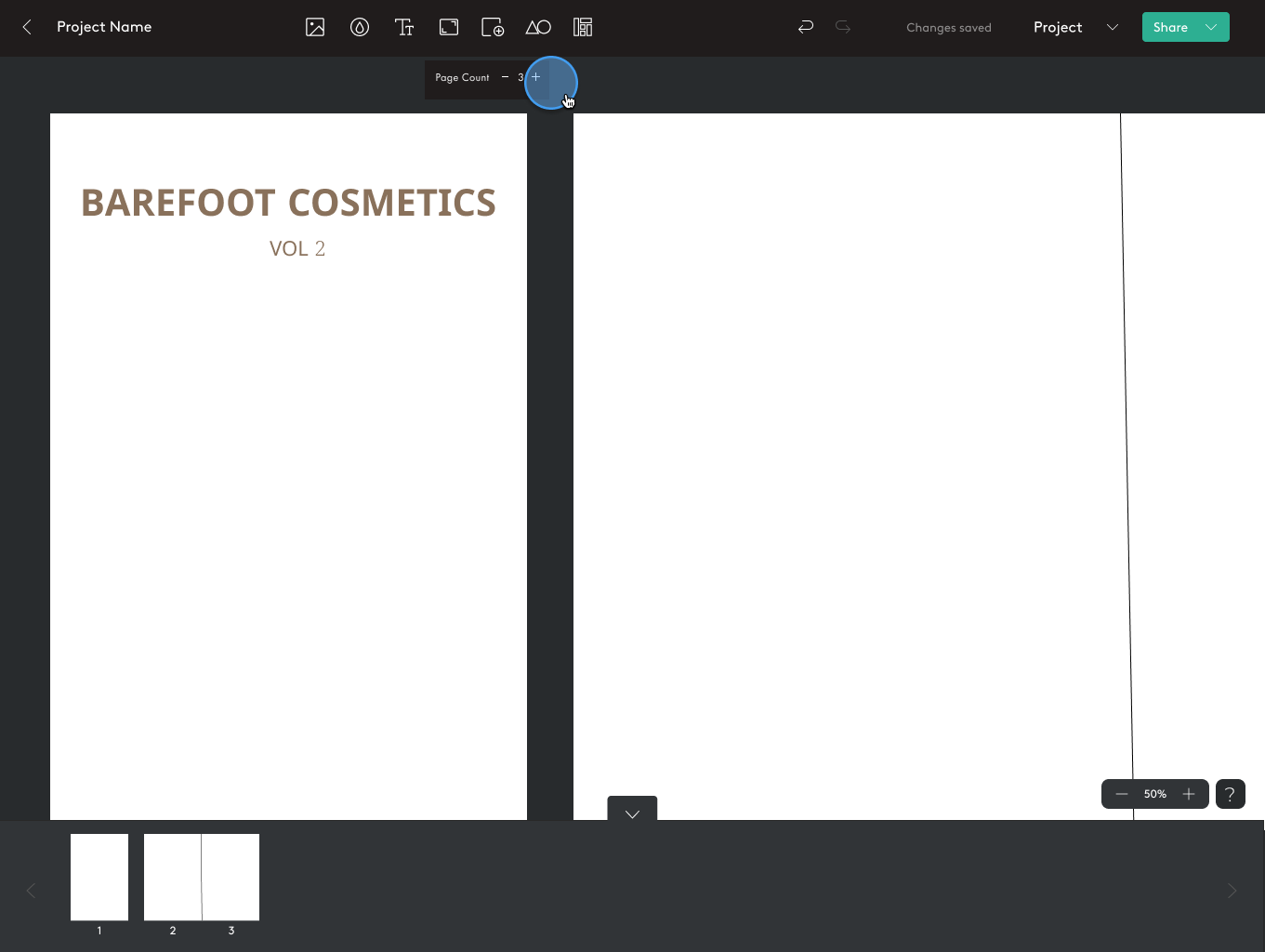Select the resize frame tool

pos(449,27)
